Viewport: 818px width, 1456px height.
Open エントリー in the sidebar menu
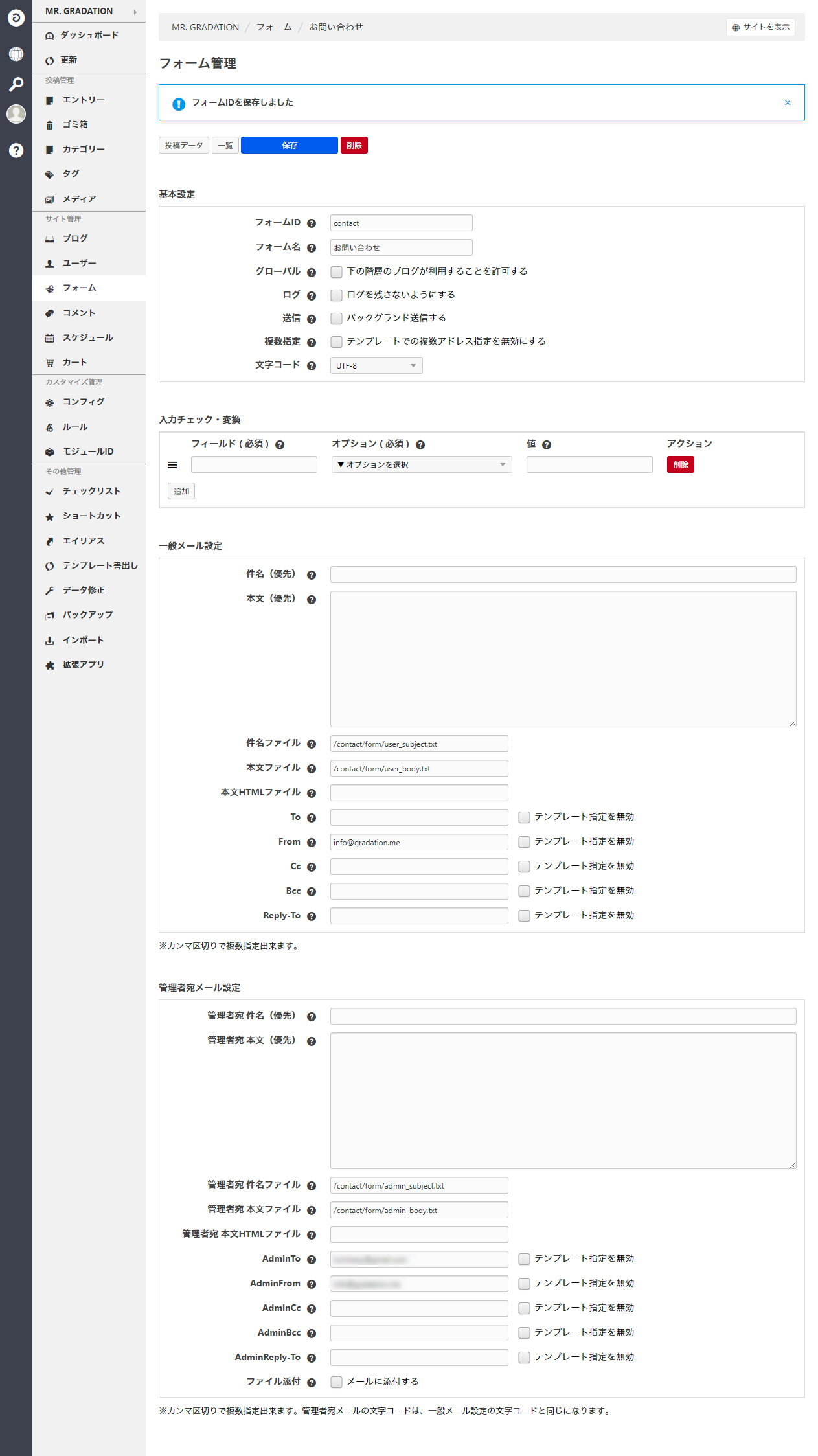tap(84, 100)
